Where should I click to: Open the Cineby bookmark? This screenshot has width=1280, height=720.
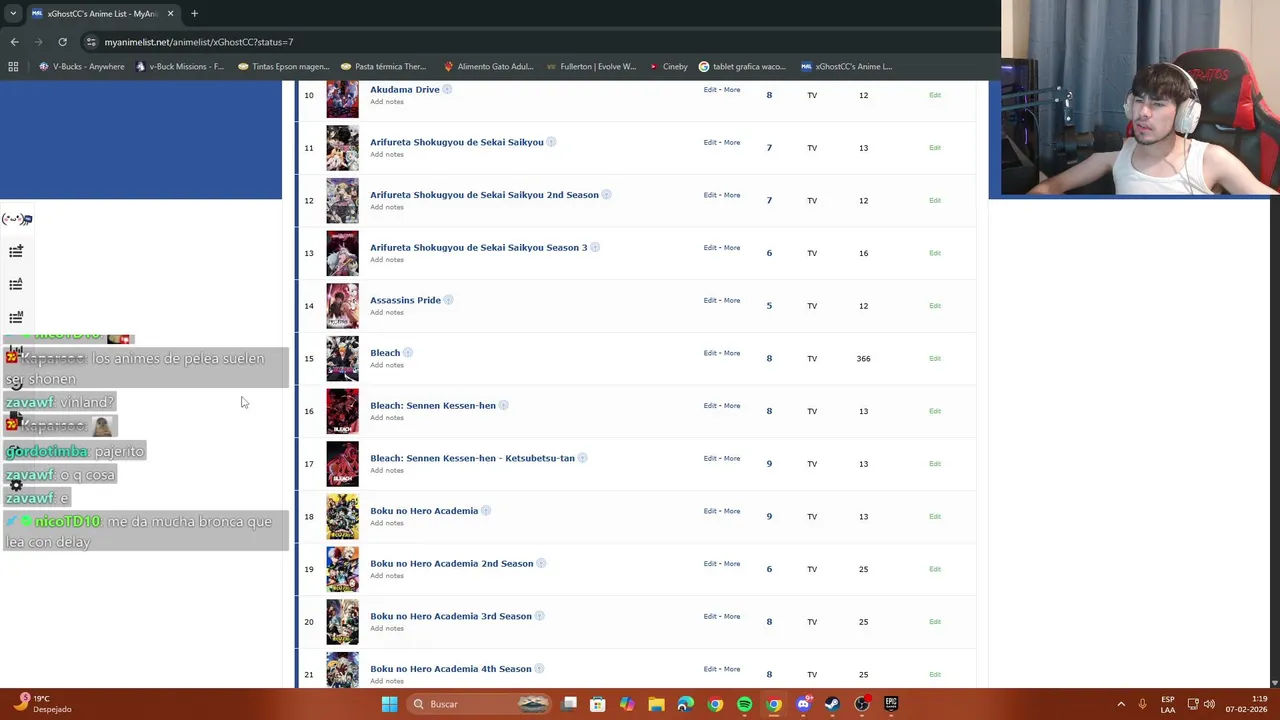click(x=668, y=67)
